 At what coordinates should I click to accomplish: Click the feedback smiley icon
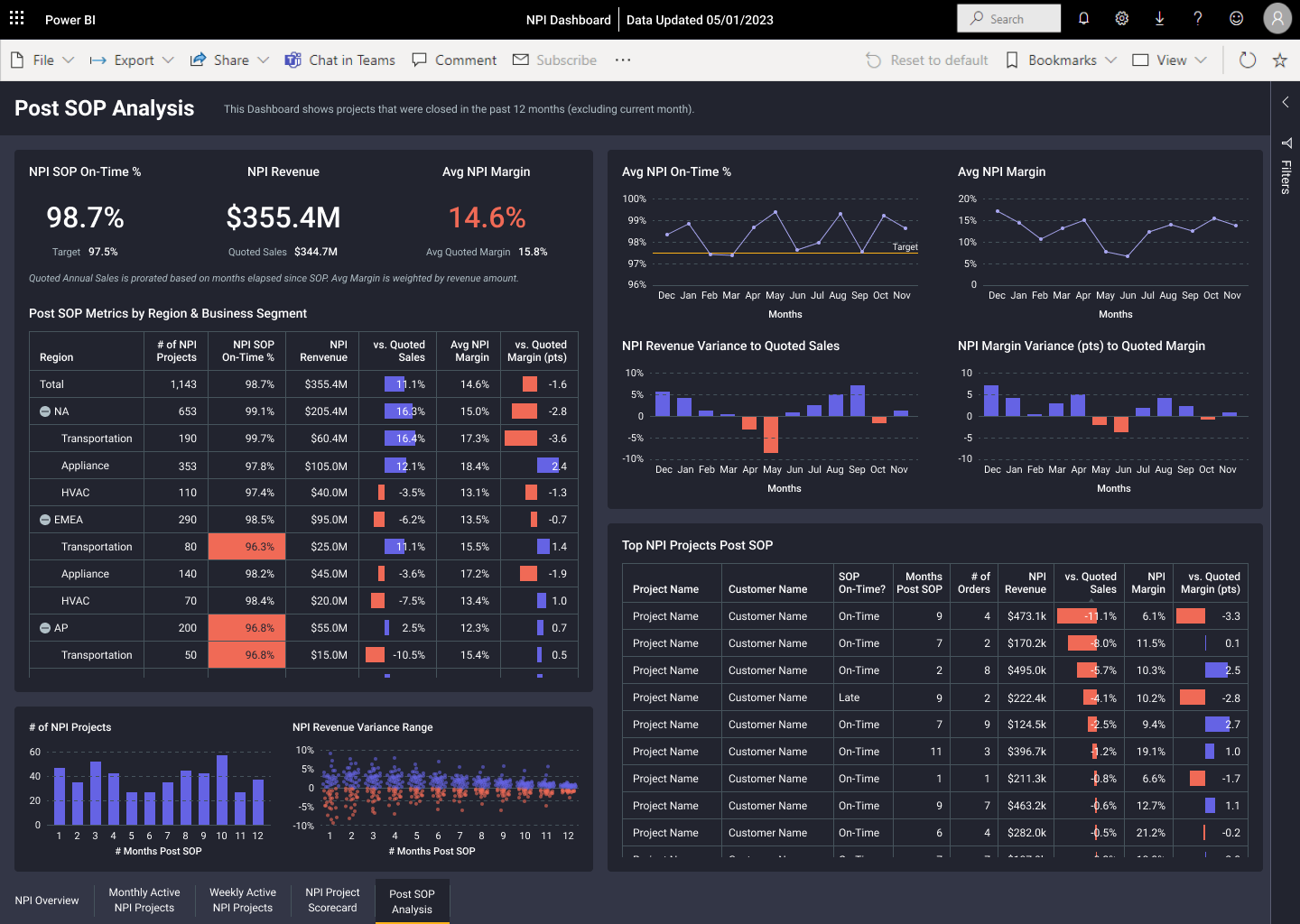pyautogui.click(x=1237, y=19)
